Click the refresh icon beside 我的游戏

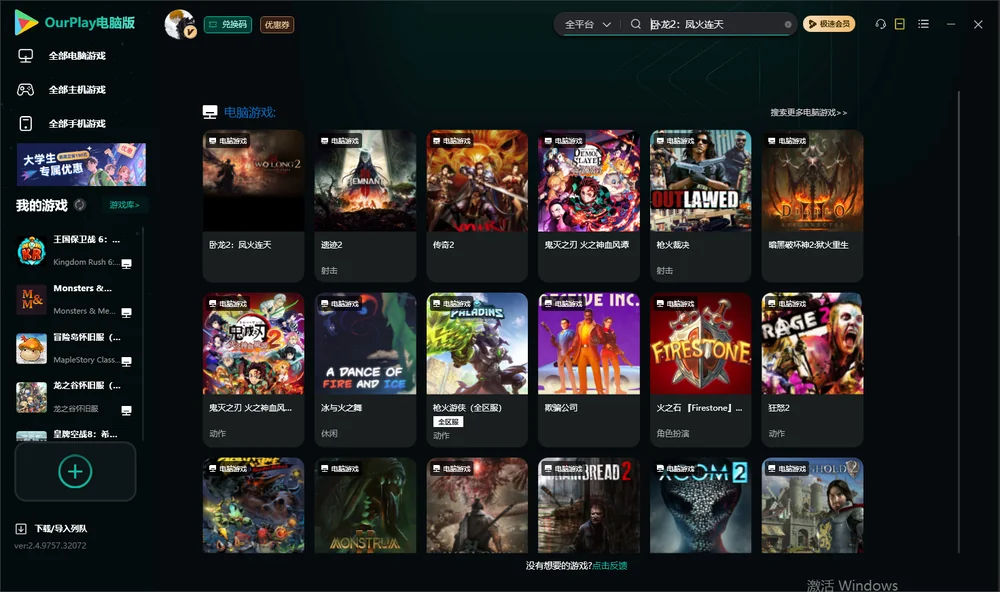(80, 205)
